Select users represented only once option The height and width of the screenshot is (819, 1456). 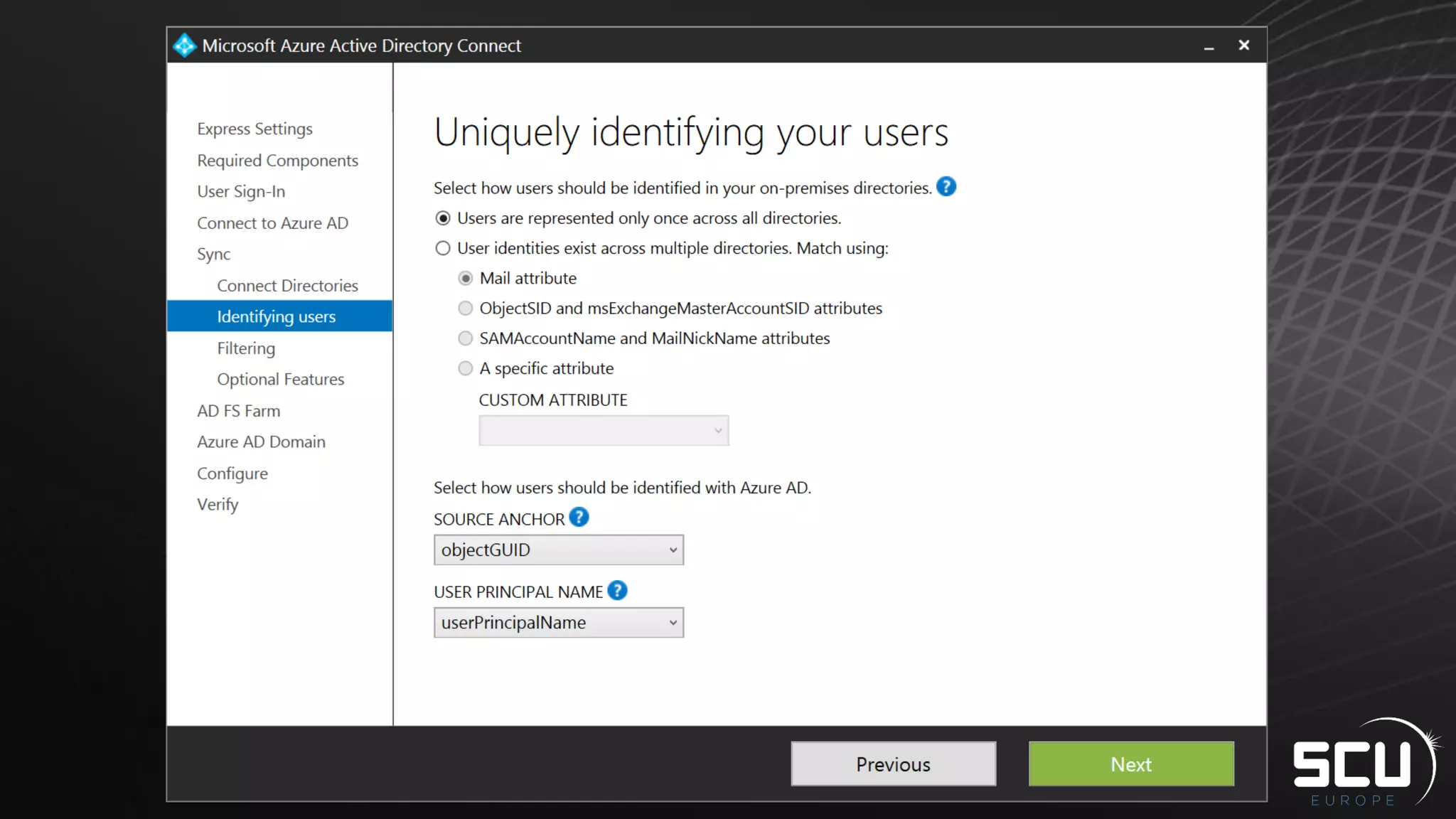(x=443, y=218)
